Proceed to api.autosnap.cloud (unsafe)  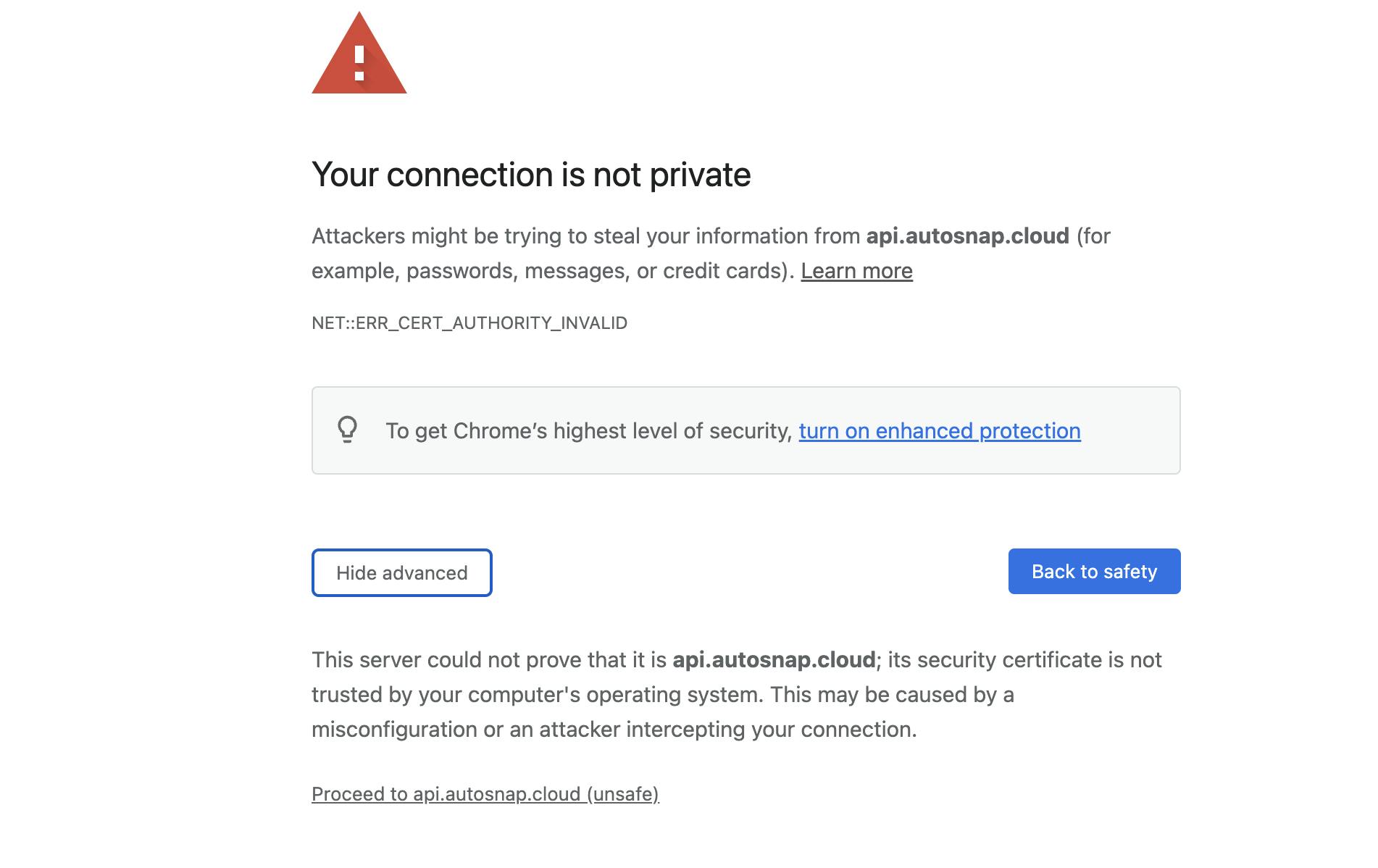point(485,794)
